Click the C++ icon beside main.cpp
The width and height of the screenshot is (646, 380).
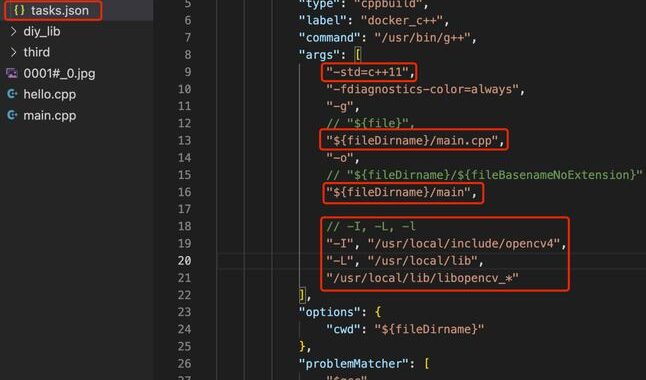pos(12,115)
